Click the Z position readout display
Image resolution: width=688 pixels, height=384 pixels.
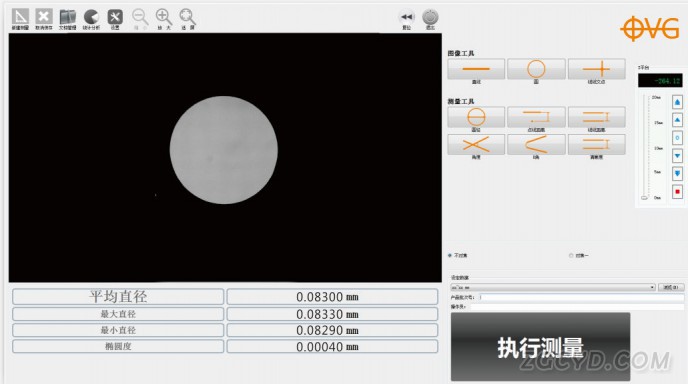tap(660, 81)
